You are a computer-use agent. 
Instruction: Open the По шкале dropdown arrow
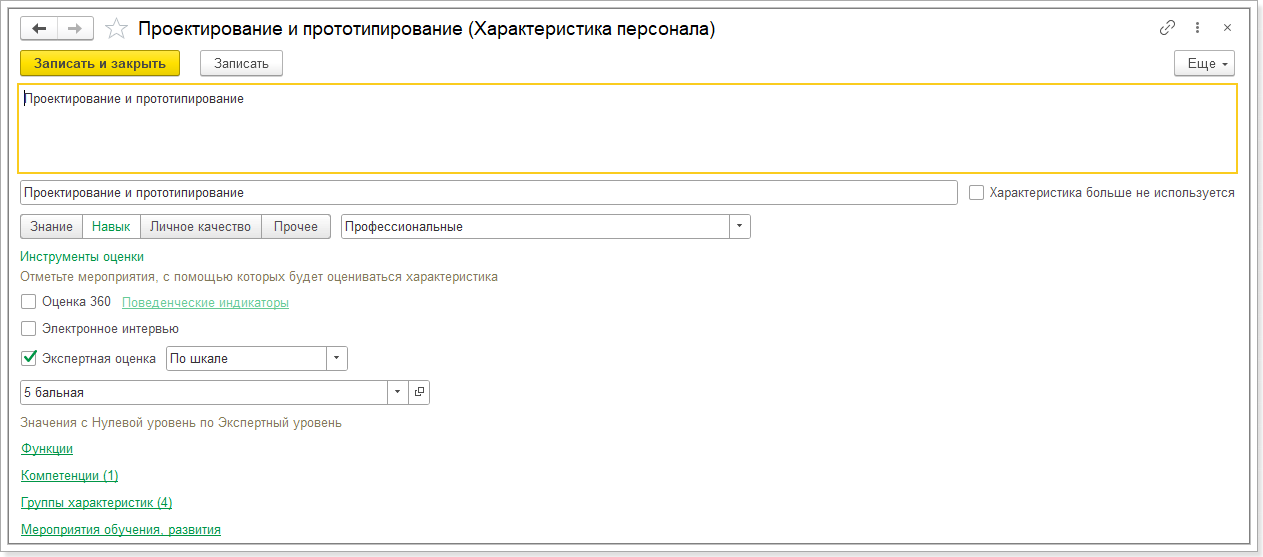[336, 358]
